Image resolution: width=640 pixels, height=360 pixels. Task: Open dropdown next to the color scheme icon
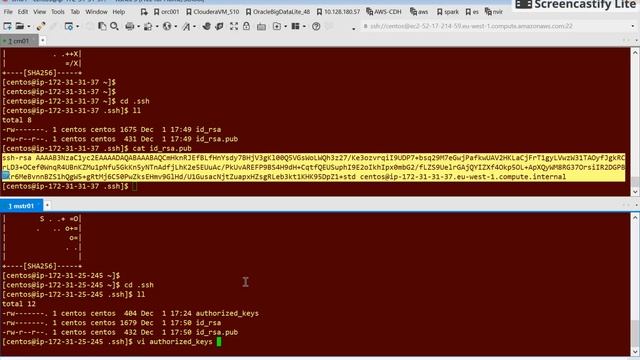[157, 27]
